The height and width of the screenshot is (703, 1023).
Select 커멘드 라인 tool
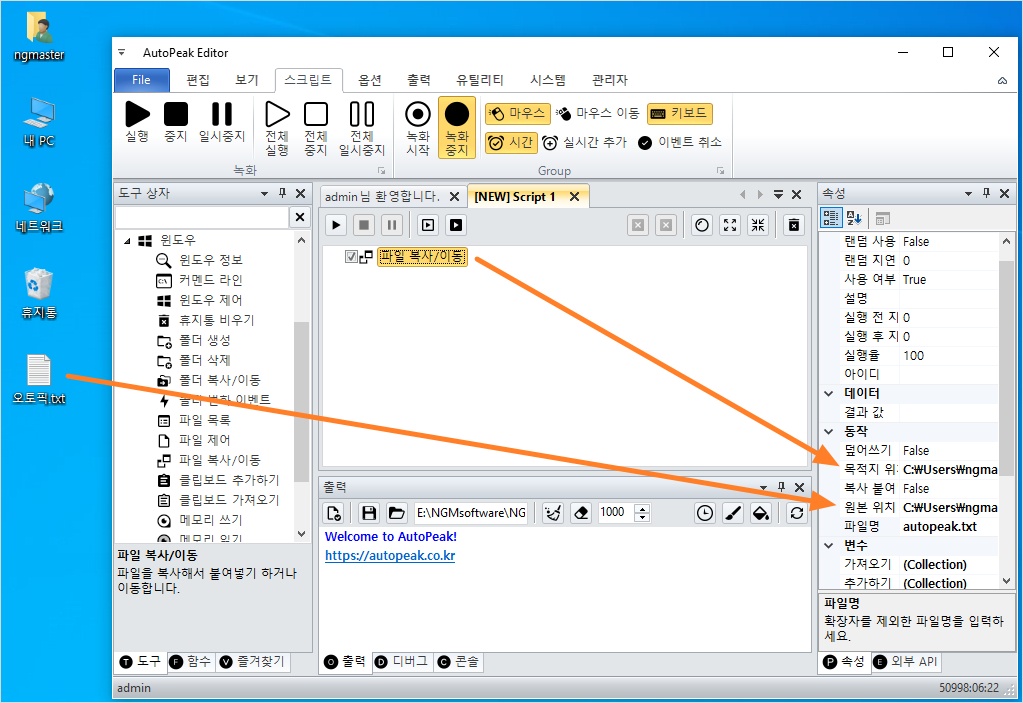pyautogui.click(x=211, y=280)
